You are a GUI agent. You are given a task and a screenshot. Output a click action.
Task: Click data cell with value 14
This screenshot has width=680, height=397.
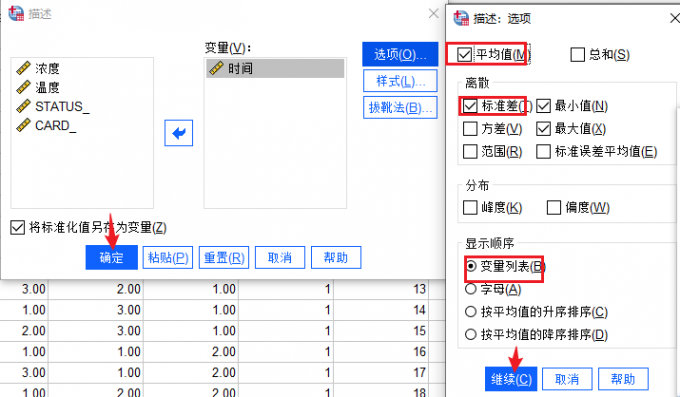coord(381,310)
